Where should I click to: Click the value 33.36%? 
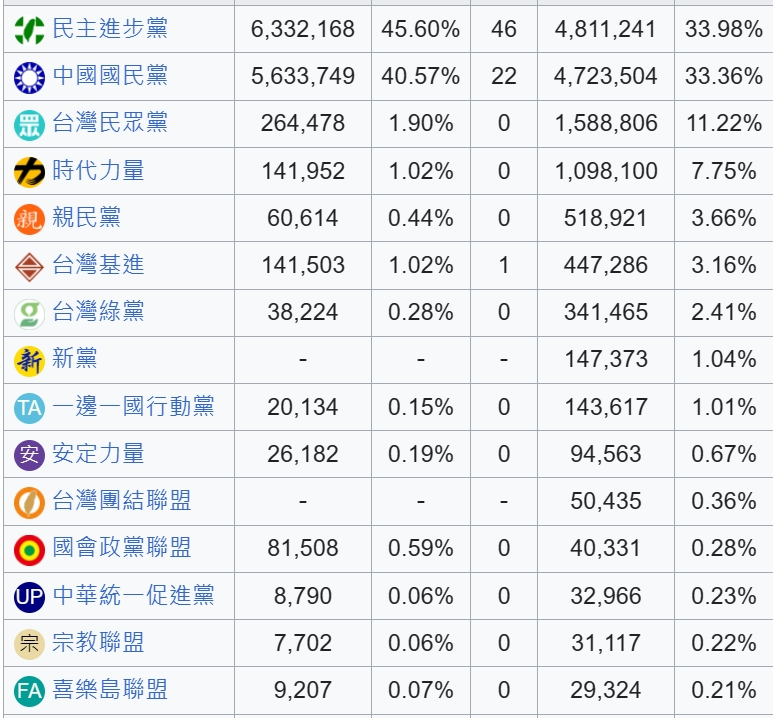[724, 76]
